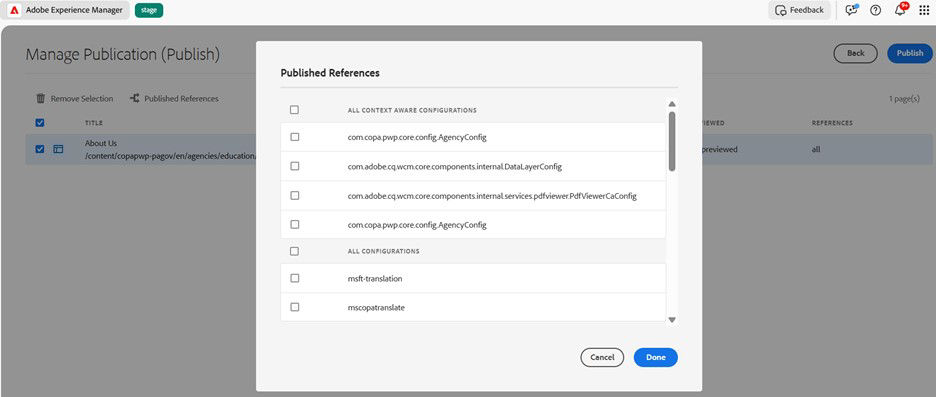Image resolution: width=936 pixels, height=397 pixels.
Task: Click the REFERENCES column header
Action: (x=832, y=123)
